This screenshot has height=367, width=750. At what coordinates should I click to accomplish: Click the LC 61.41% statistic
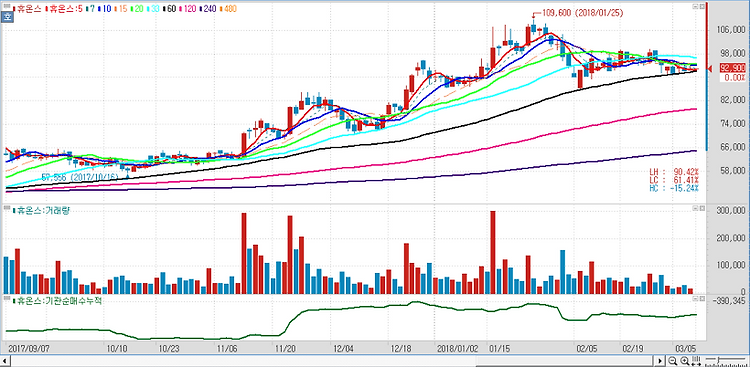click(673, 179)
